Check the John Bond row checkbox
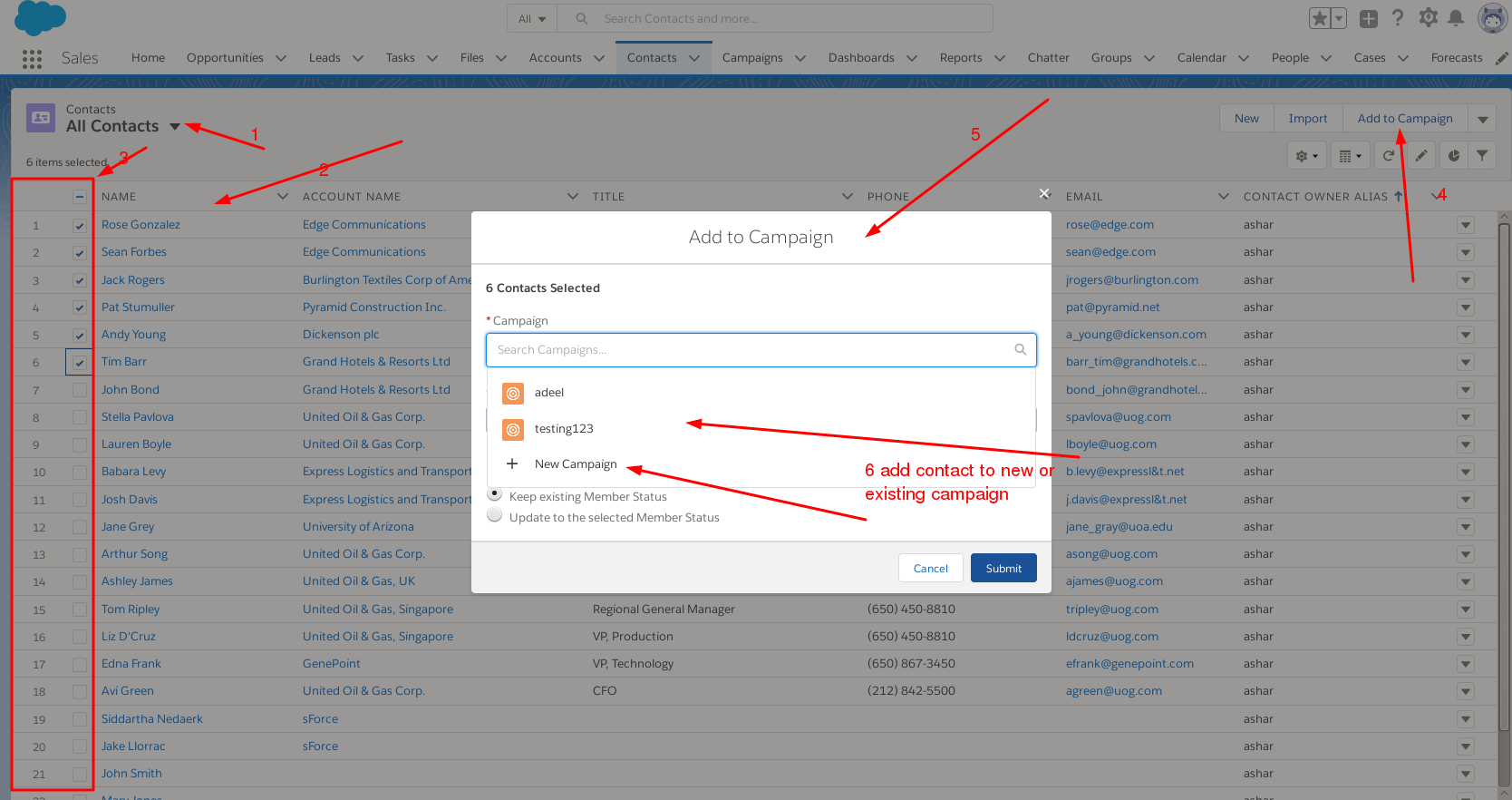 pos(80,390)
